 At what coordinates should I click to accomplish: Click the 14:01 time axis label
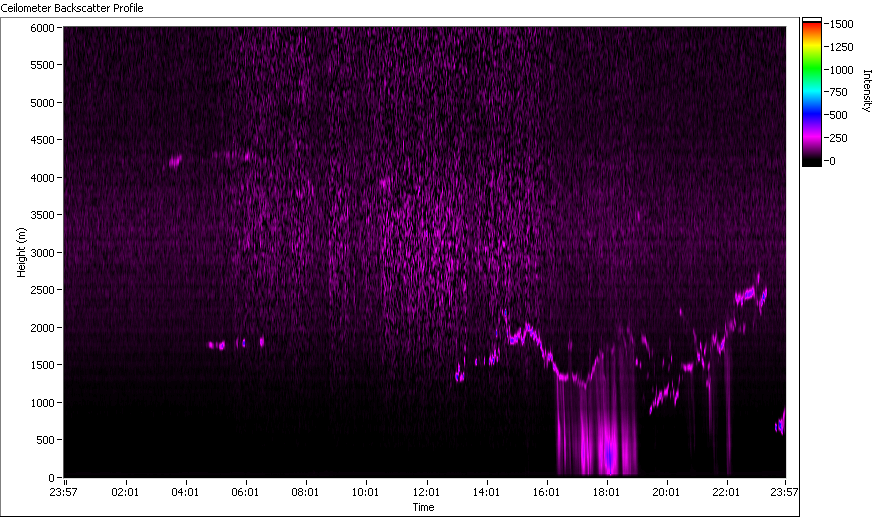click(486, 492)
